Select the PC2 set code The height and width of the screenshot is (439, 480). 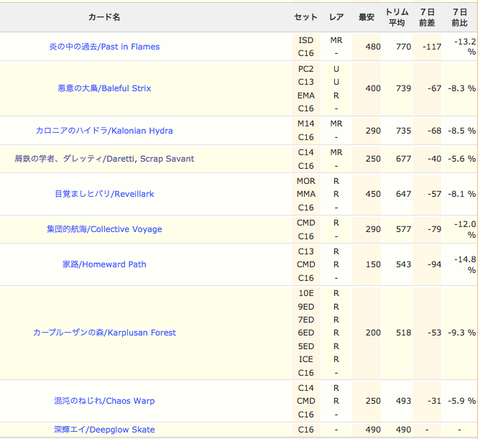(306, 69)
